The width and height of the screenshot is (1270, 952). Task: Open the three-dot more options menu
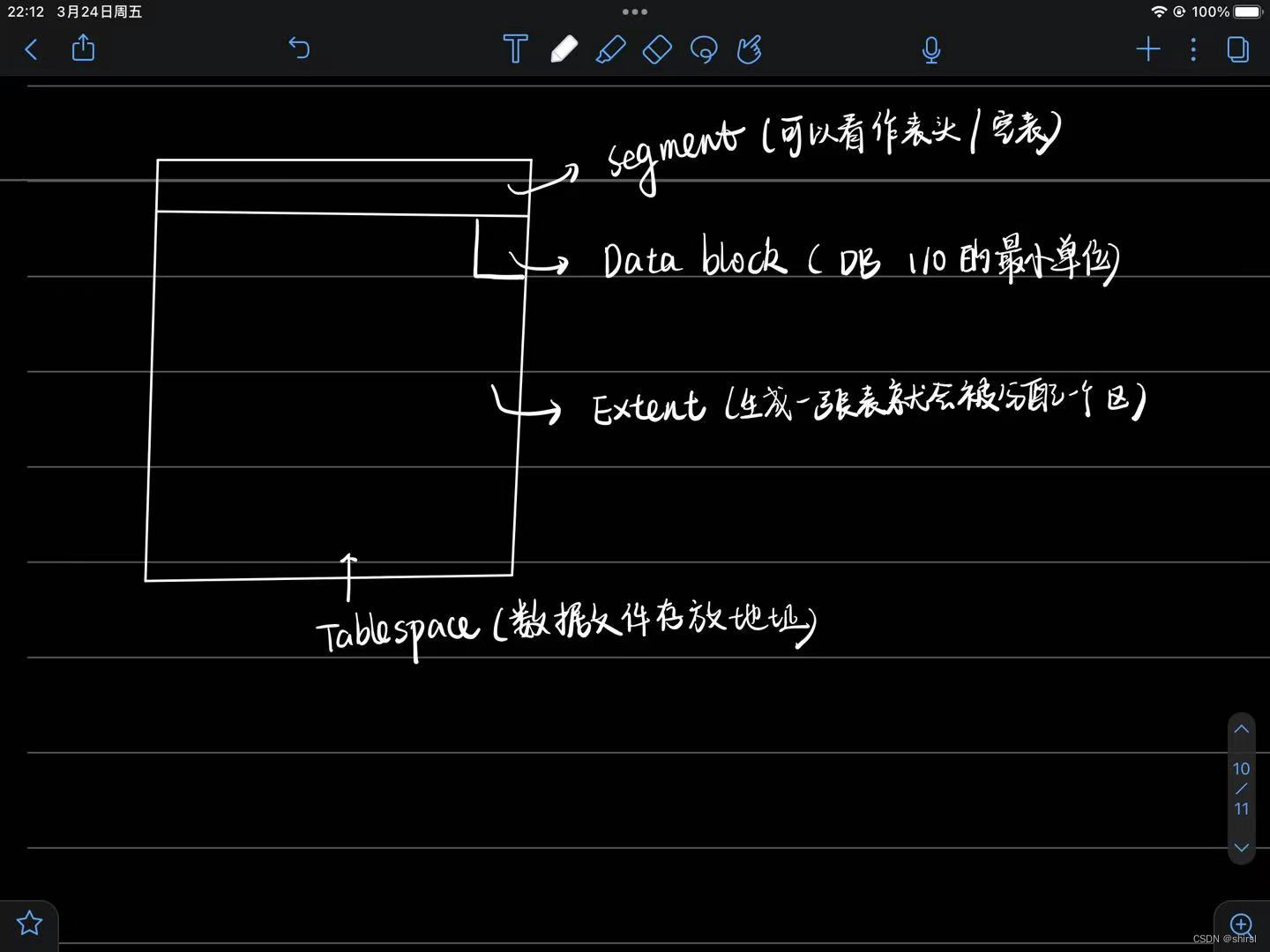coord(1193,48)
